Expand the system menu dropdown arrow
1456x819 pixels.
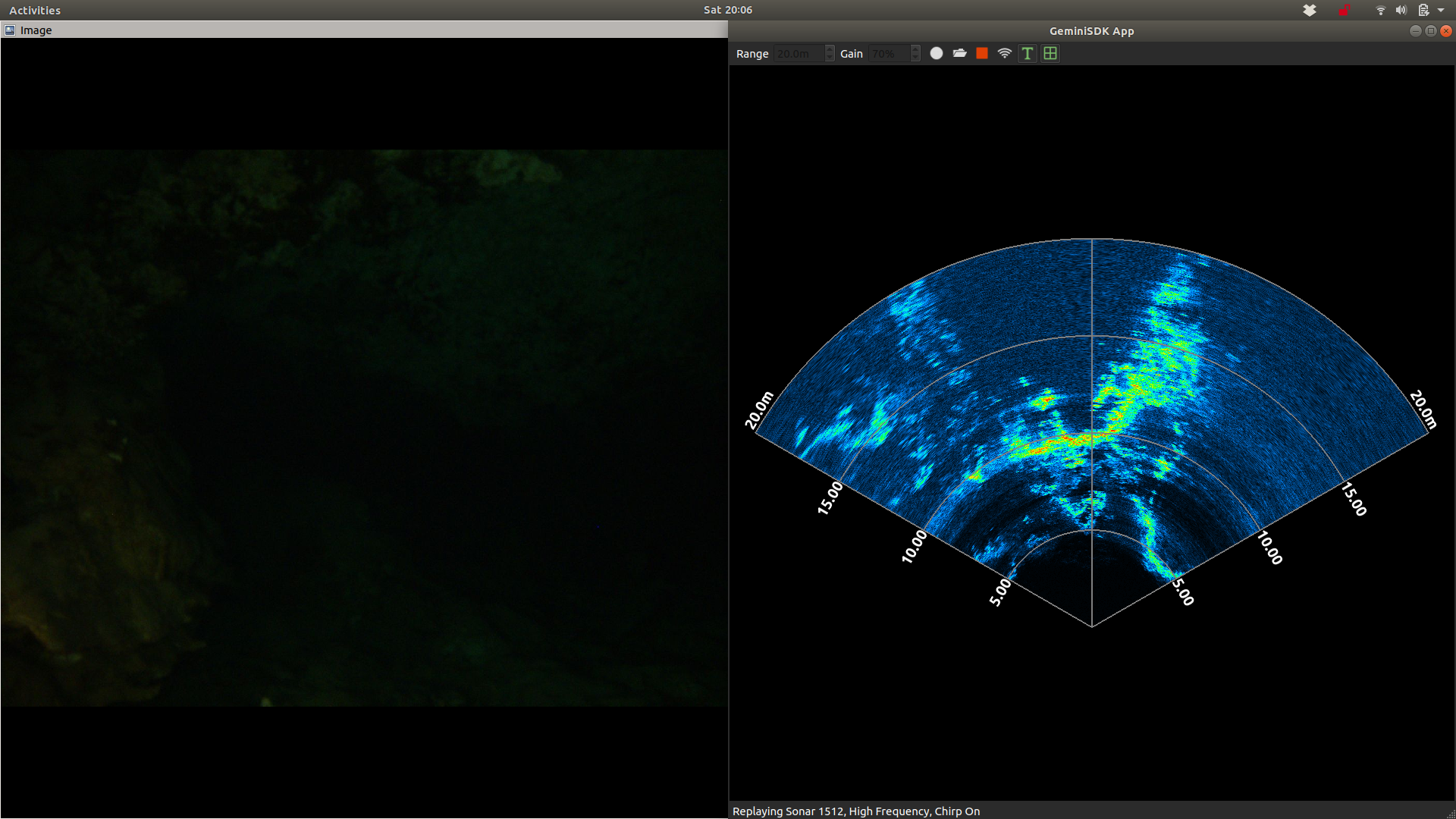pos(1441,10)
